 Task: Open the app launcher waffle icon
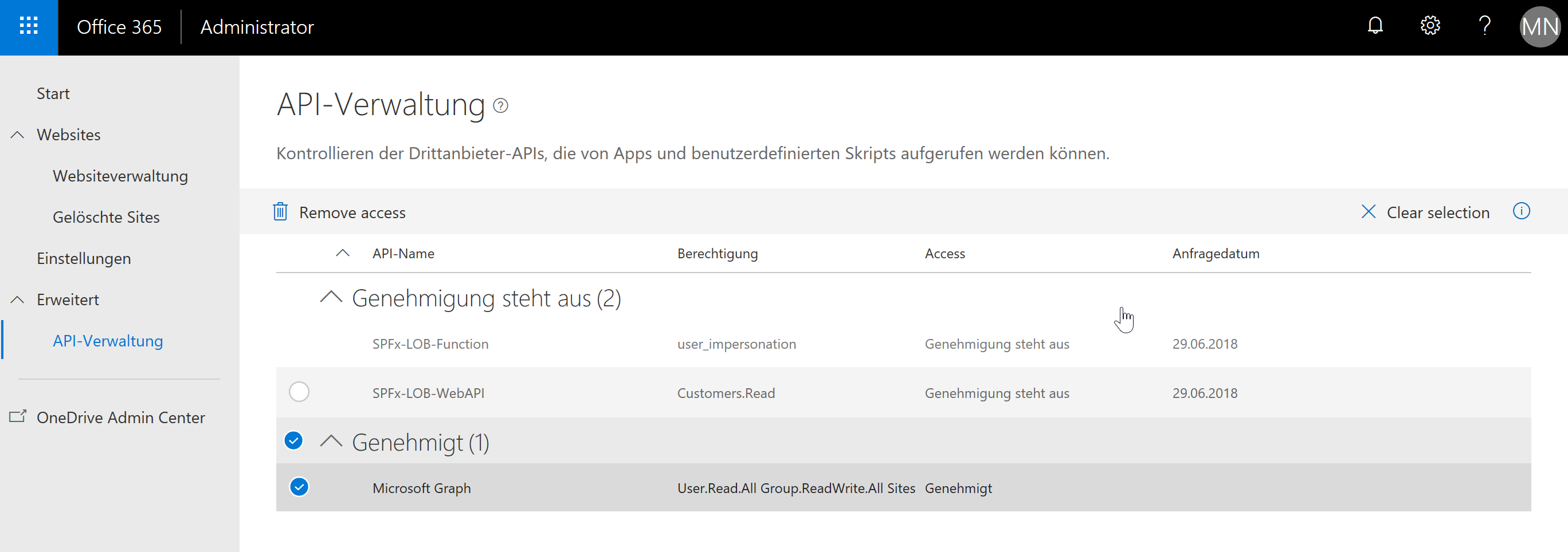29,27
